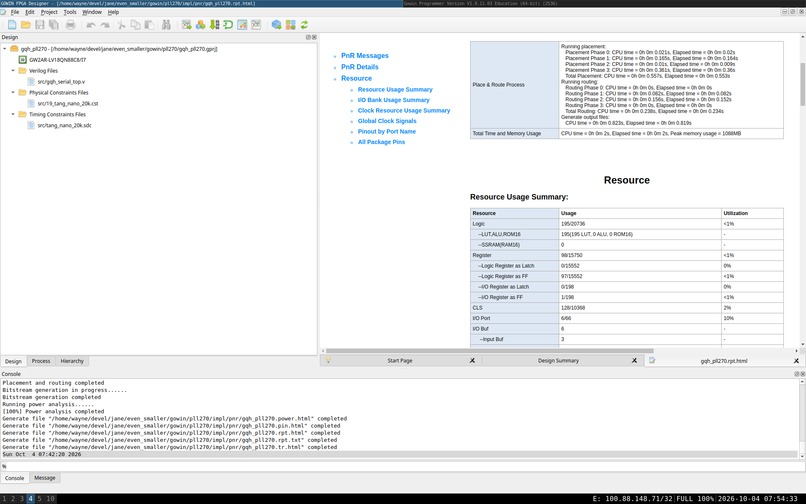Close the Console panel with its X icon

pos(802,374)
